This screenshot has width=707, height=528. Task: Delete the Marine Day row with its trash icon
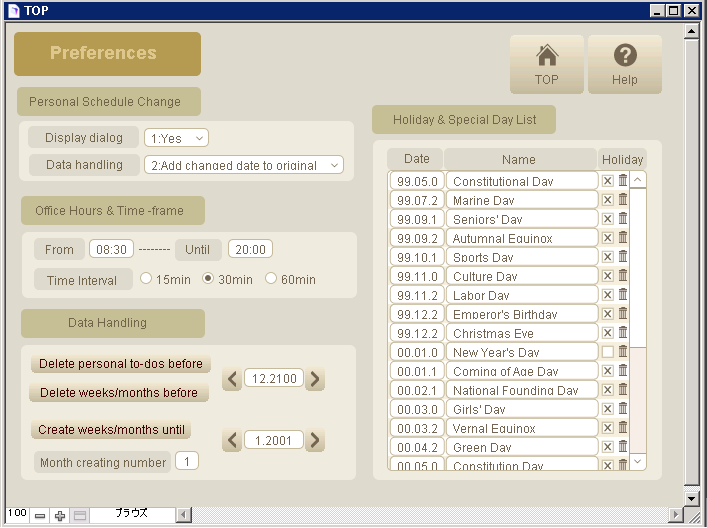[x=623, y=199]
